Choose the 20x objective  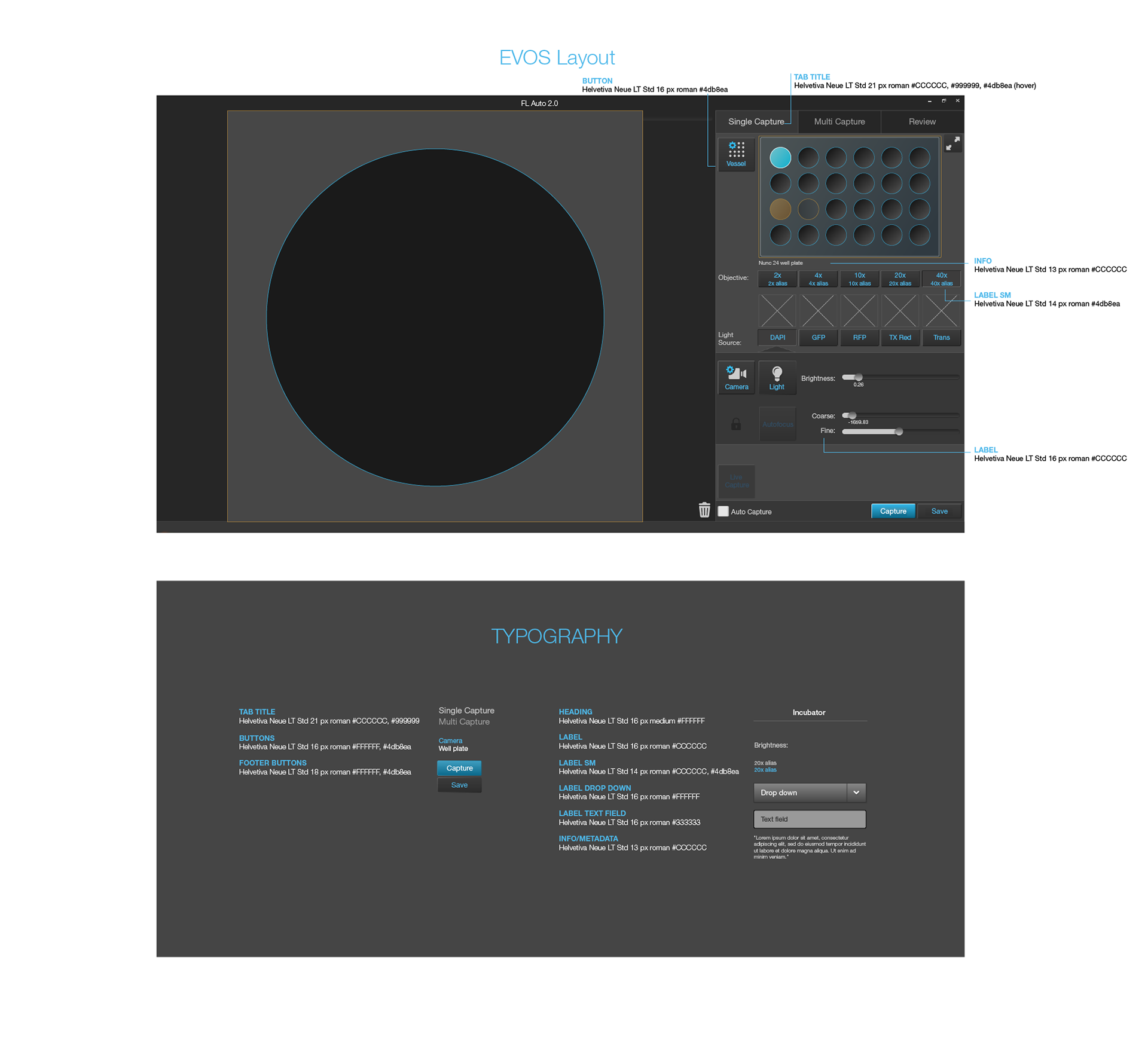(900, 279)
